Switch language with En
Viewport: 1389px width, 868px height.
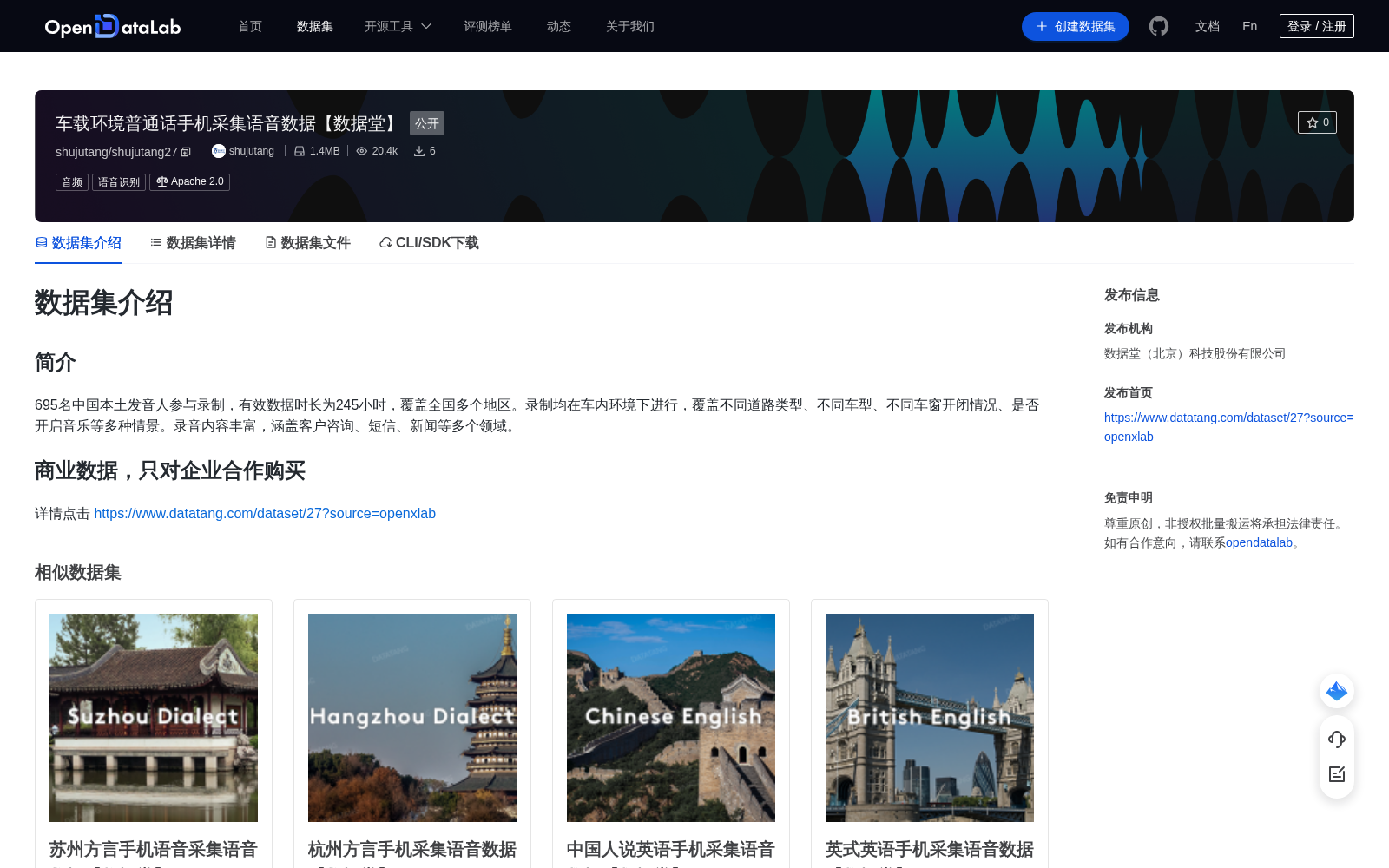coord(1249,26)
